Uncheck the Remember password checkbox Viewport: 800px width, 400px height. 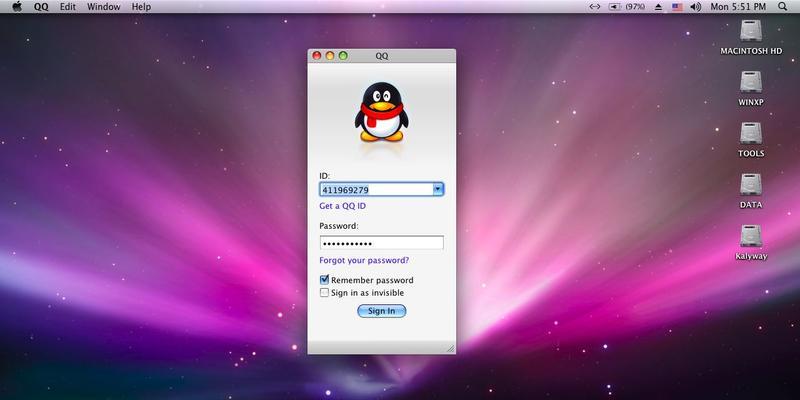[x=324, y=280]
